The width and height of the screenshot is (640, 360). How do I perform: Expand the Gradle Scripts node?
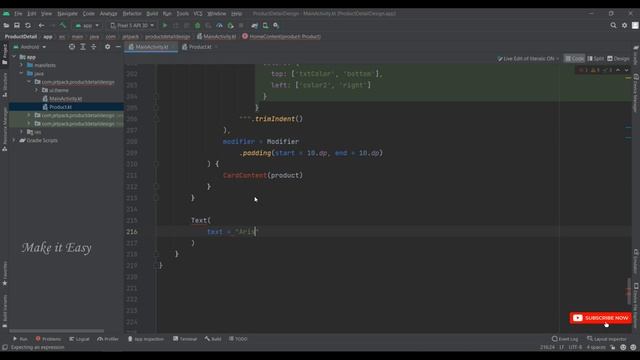point(14,140)
